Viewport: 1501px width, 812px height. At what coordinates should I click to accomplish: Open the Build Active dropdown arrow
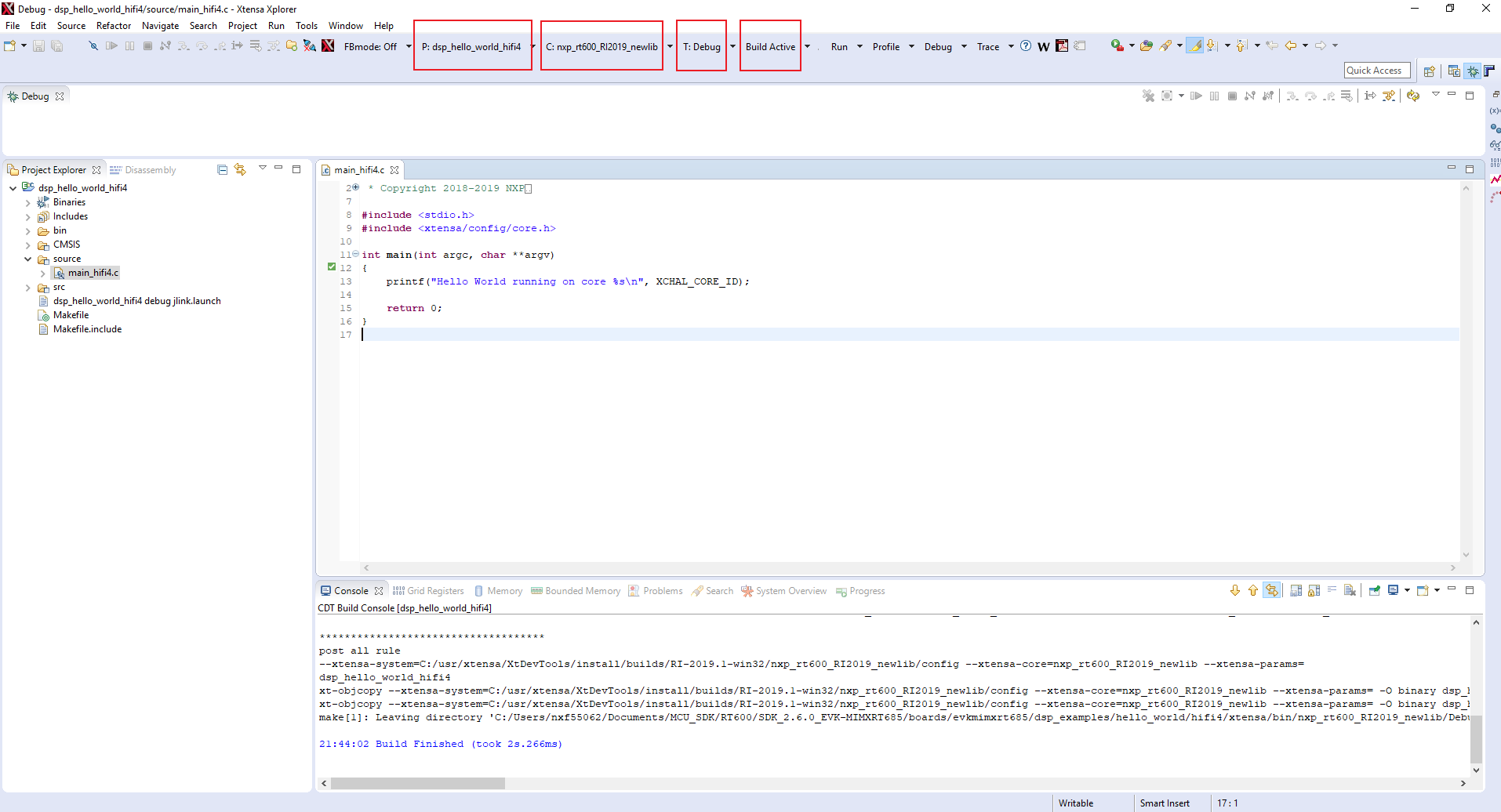[x=807, y=46]
